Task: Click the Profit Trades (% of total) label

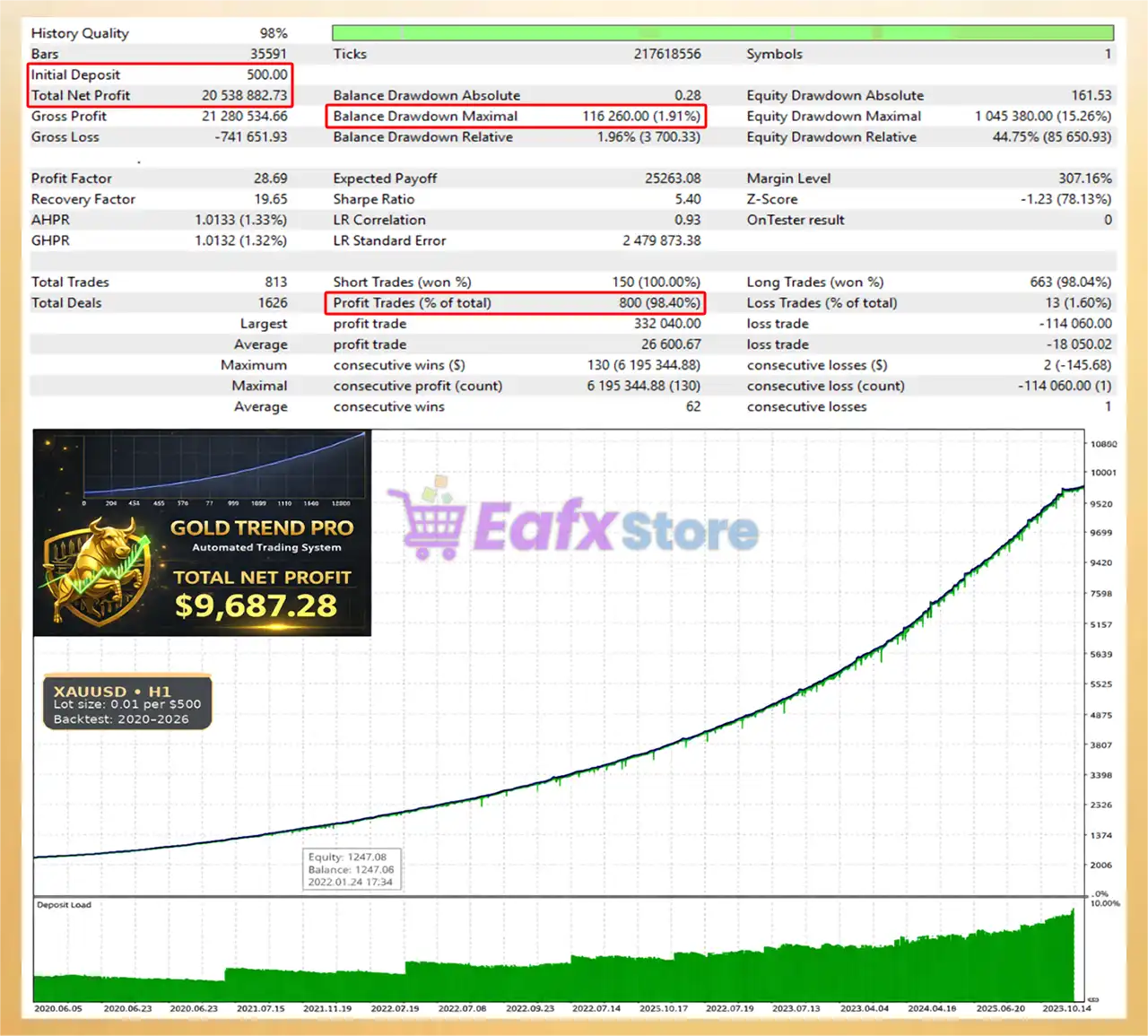Action: click(x=412, y=303)
